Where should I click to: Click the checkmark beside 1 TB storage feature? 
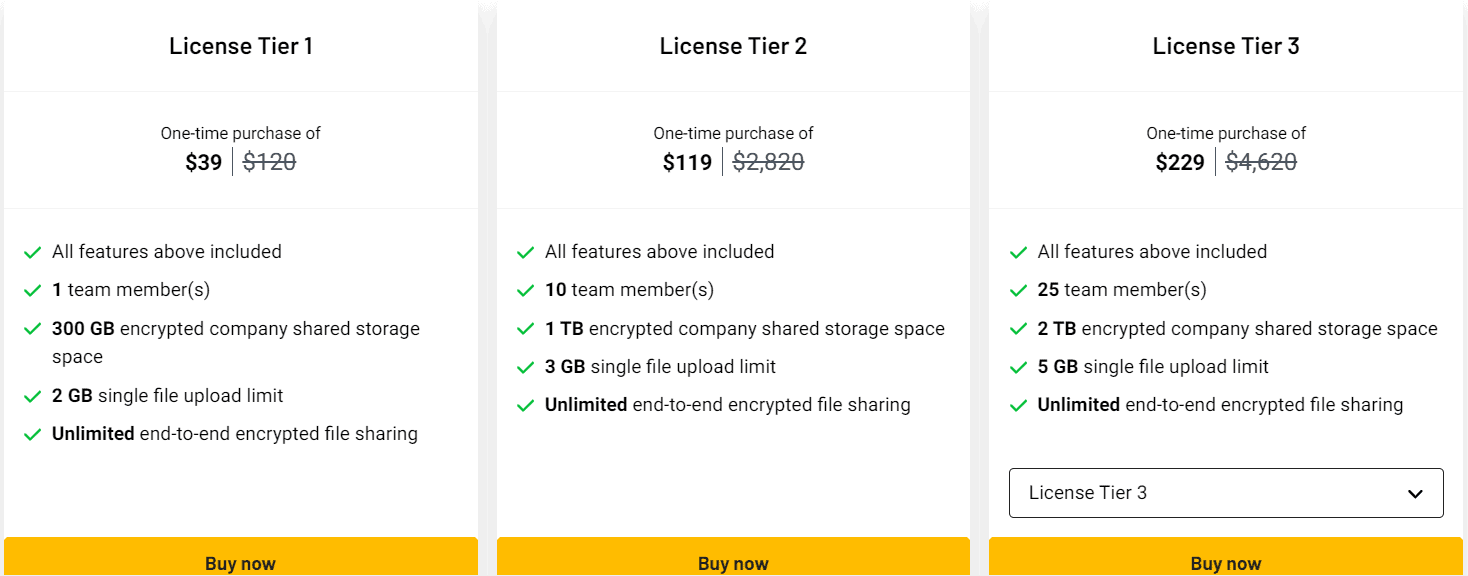[525, 328]
